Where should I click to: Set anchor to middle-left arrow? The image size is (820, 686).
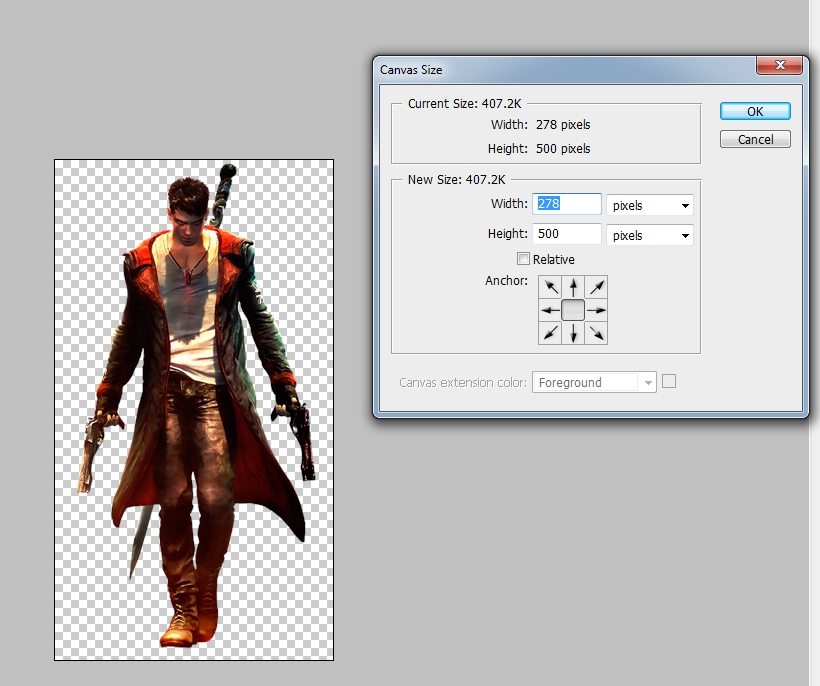pos(550,310)
